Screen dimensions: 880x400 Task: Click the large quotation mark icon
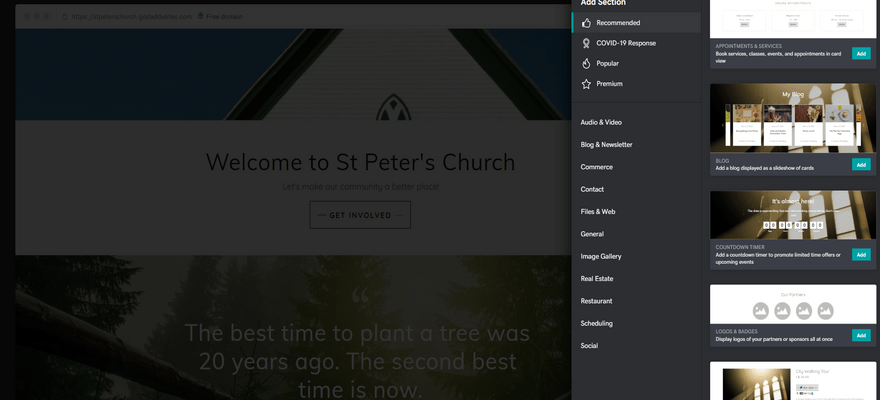(x=360, y=296)
